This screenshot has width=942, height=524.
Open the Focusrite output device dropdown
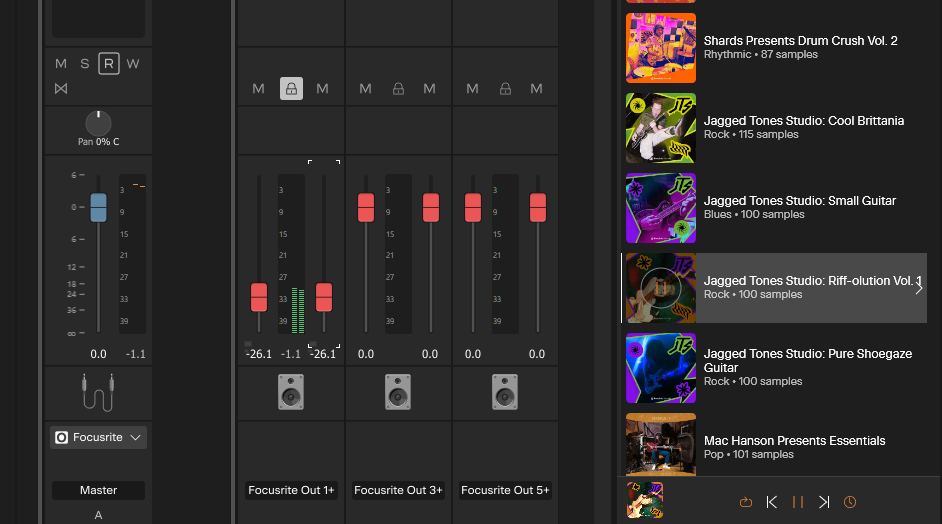pos(98,437)
